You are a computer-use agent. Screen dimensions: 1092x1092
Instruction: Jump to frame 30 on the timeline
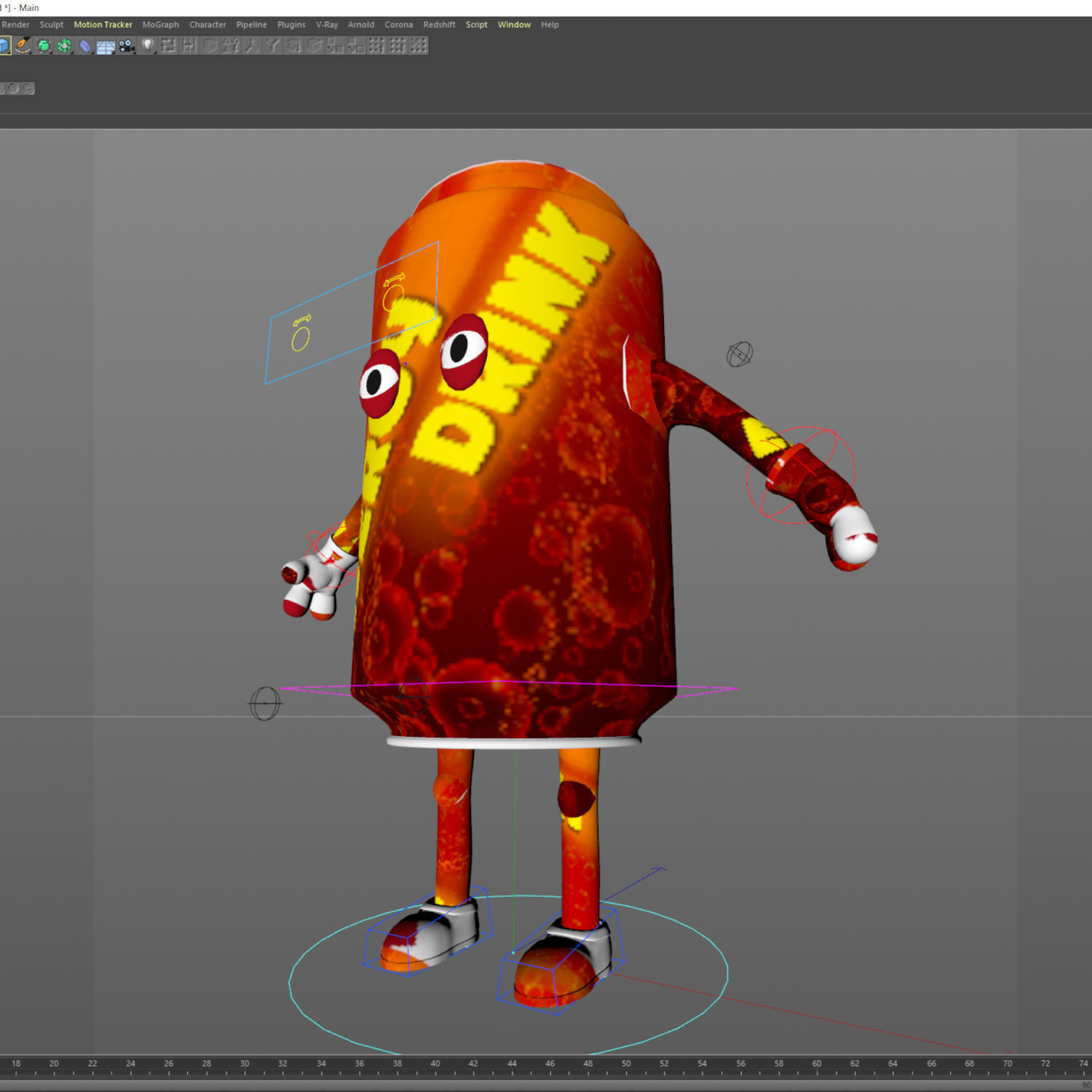245,1064
